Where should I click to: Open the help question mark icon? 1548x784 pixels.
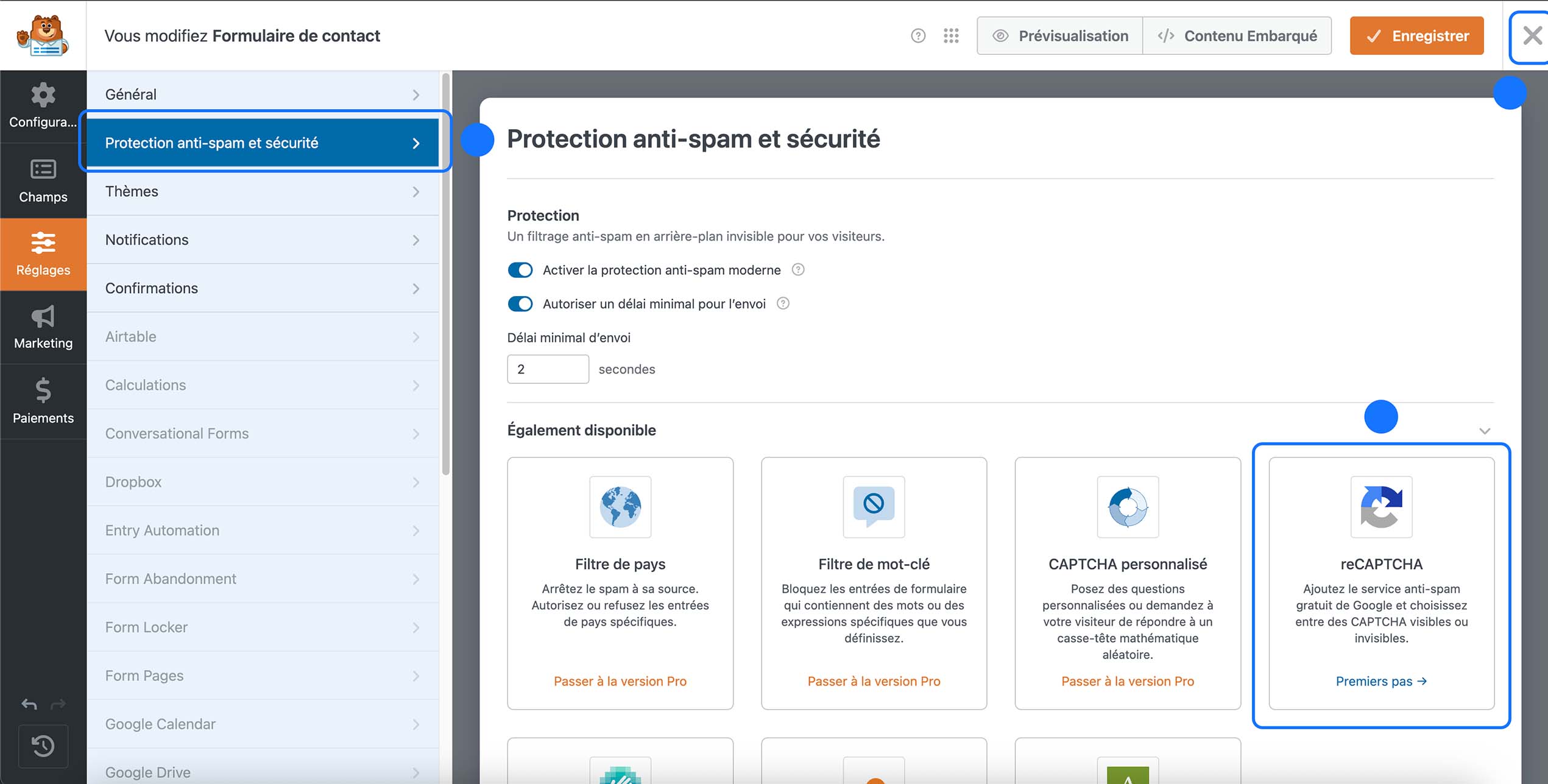(x=917, y=35)
